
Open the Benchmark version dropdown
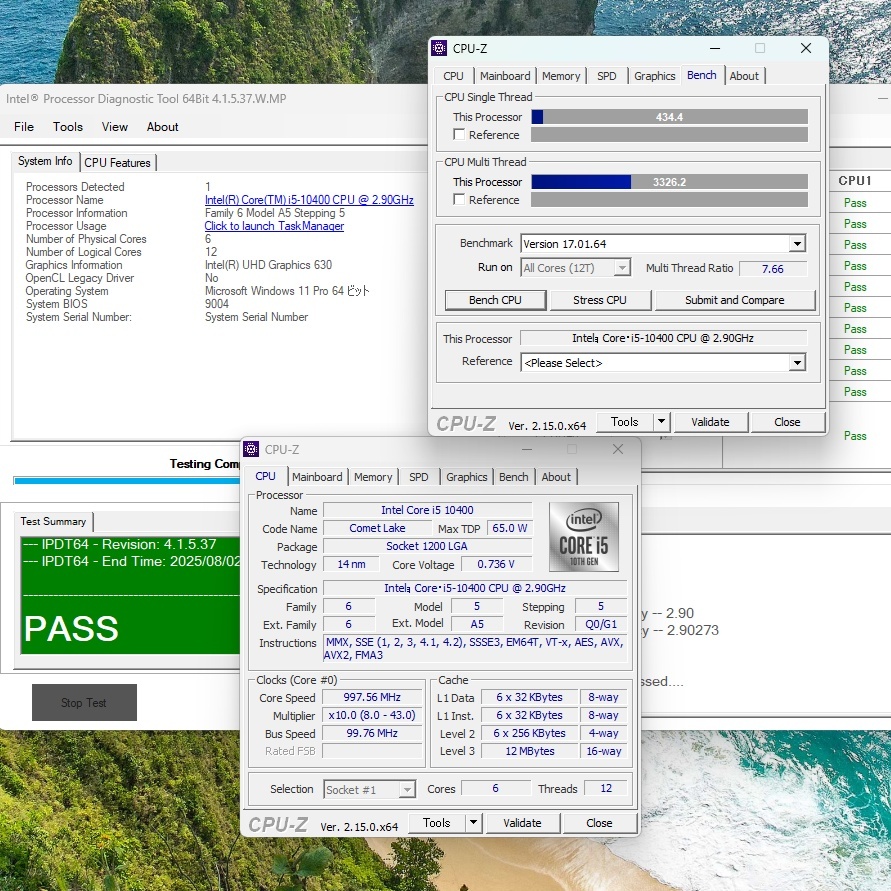pos(797,244)
